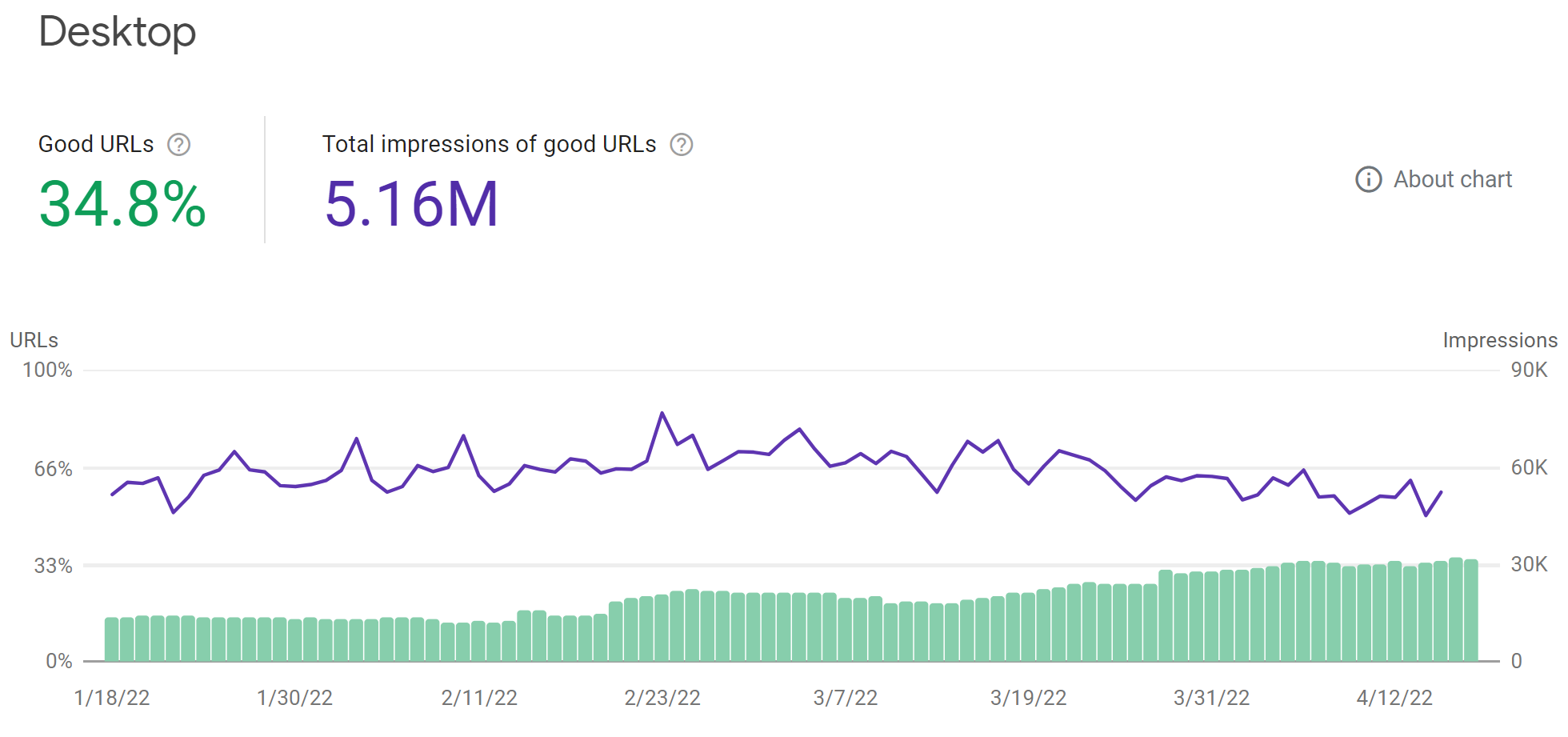1568x737 pixels.
Task: Click the URLs axis title
Action: [34, 340]
